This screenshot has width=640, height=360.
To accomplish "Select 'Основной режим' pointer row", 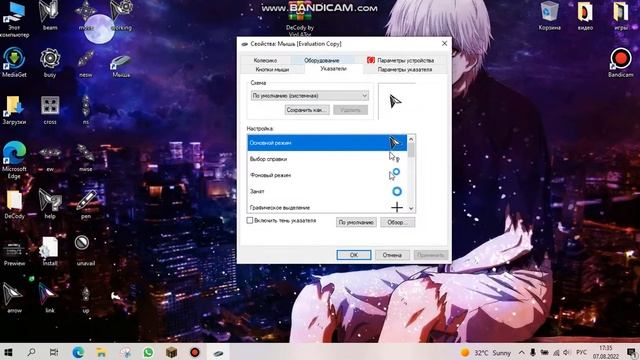I will 327,143.
